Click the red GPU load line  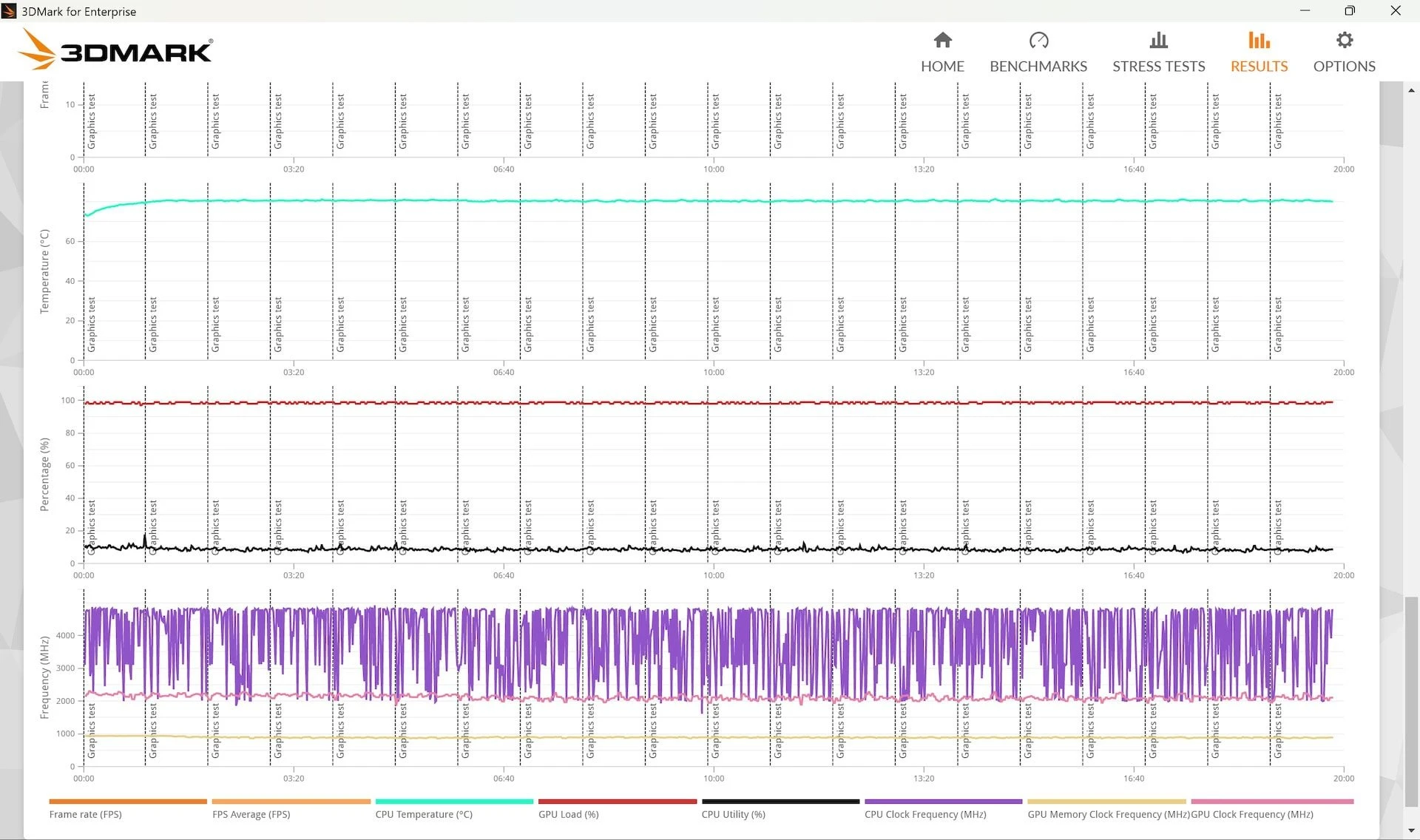click(710, 402)
